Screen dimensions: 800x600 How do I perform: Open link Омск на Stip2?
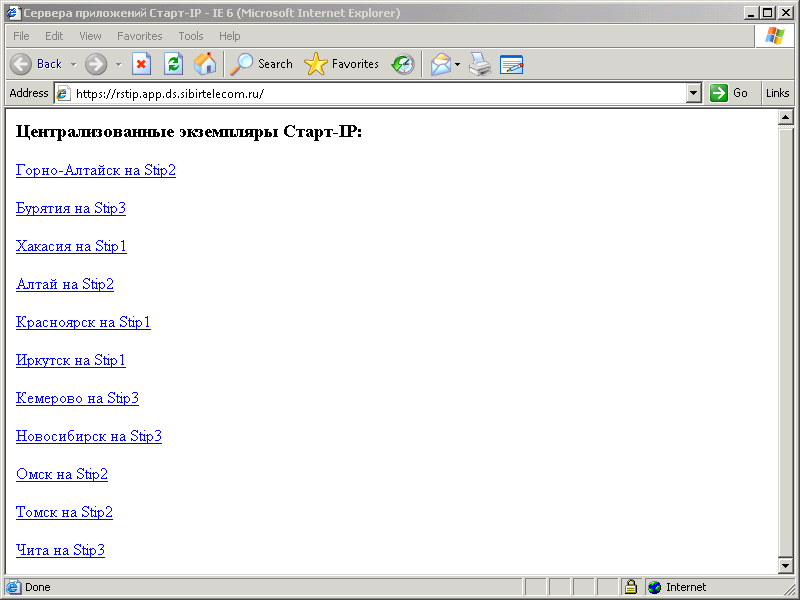click(x=62, y=474)
